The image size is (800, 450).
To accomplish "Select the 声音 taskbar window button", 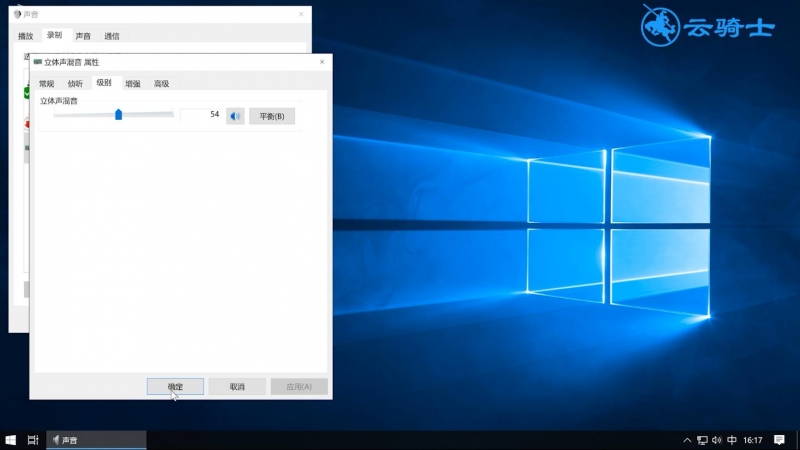I will tap(96, 440).
